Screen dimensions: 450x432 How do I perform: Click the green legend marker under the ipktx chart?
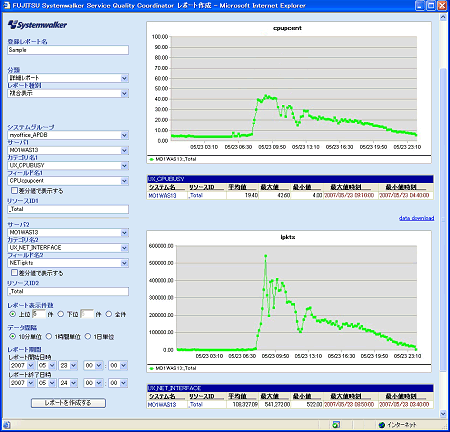click(x=152, y=368)
